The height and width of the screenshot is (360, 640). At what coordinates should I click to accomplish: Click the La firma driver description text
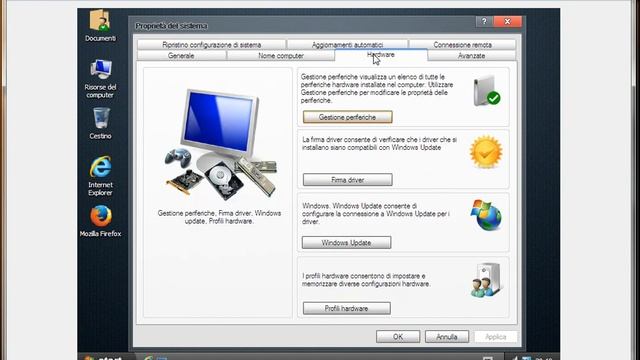(380, 144)
